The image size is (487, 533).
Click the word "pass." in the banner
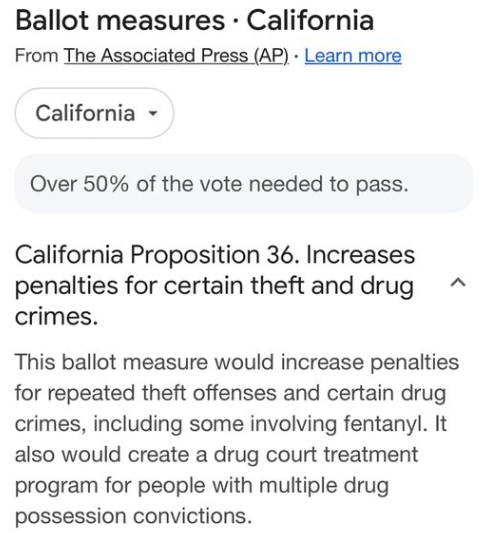coord(382,185)
